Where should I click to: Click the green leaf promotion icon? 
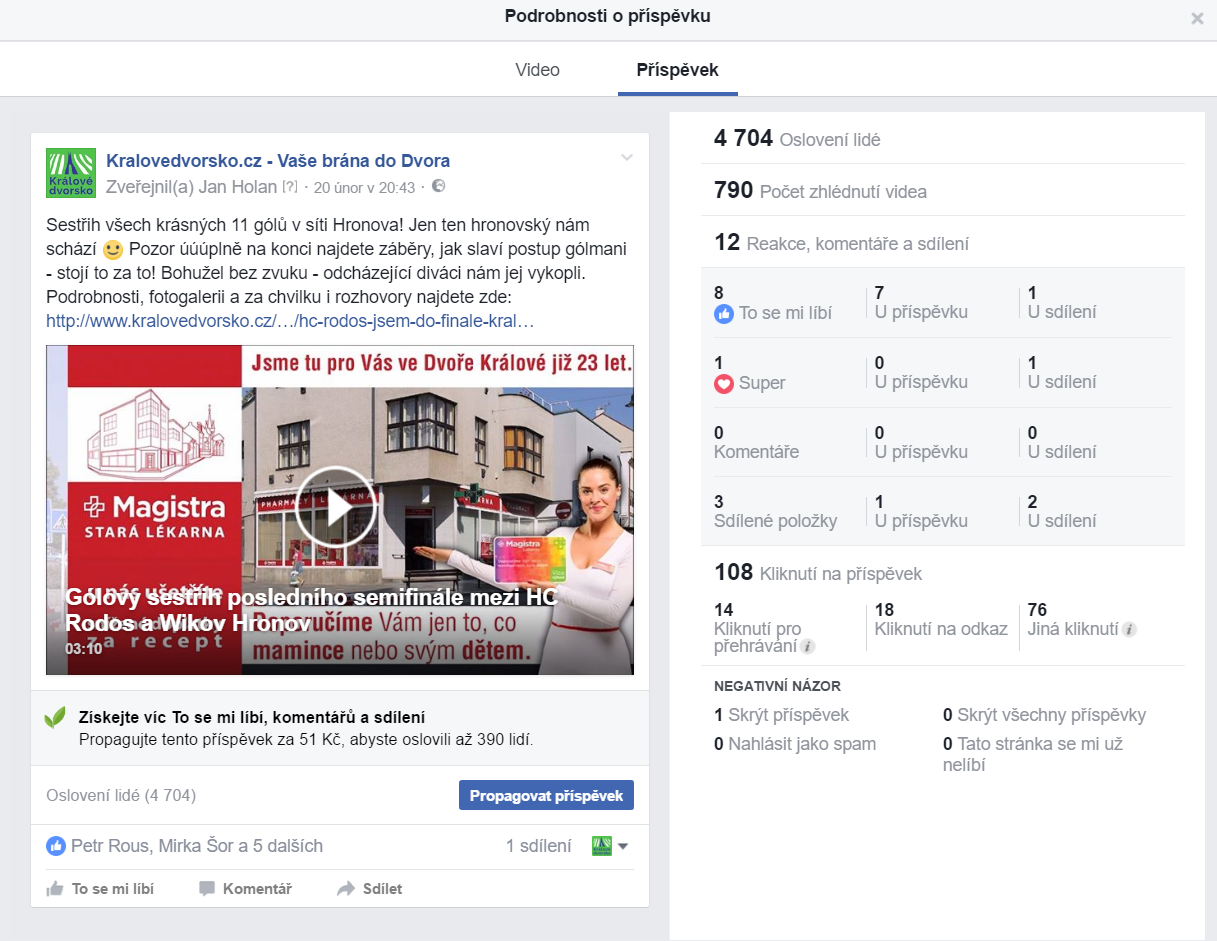tap(56, 717)
